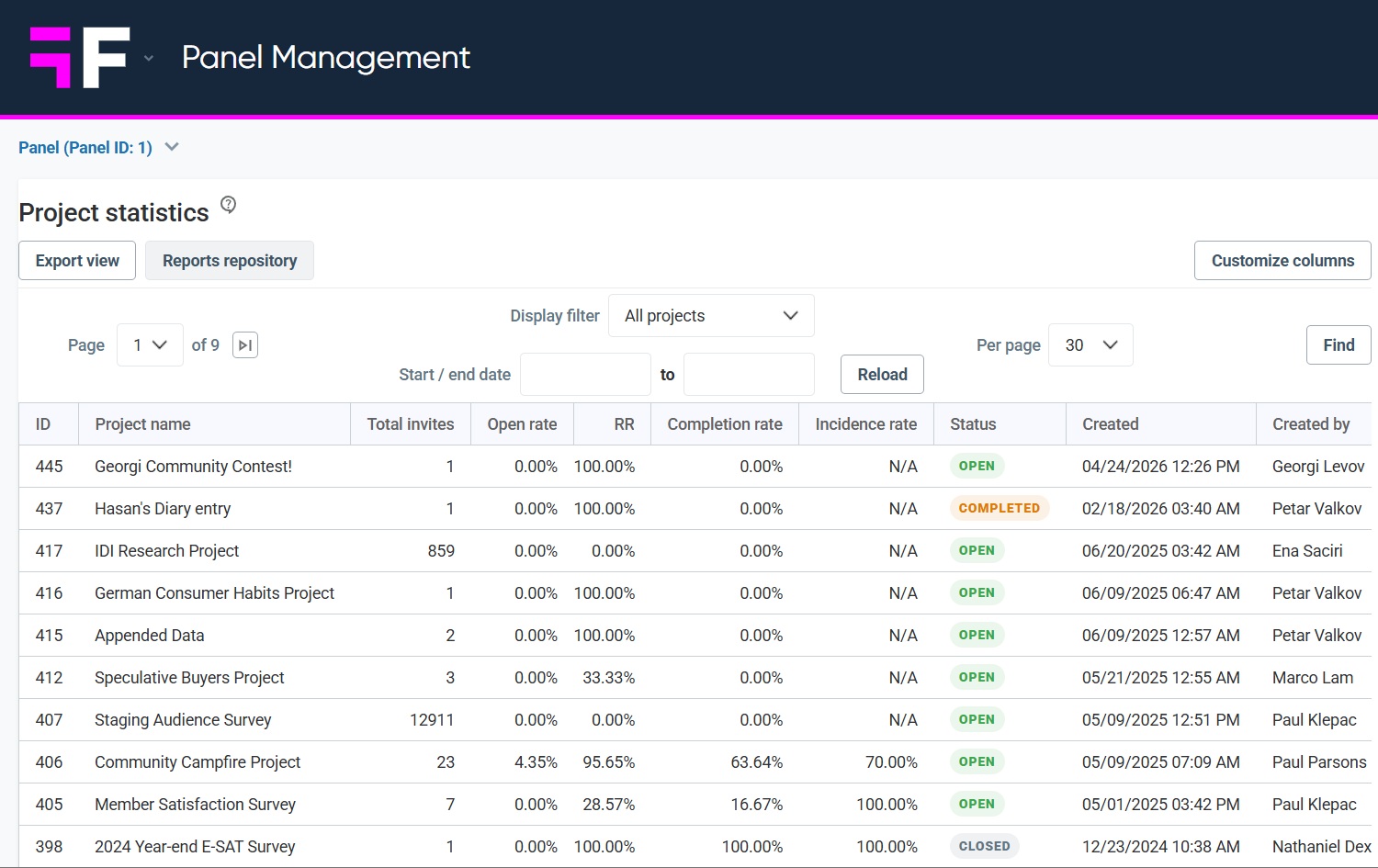Select German Consumer Habits Project
1378x868 pixels.
pos(214,593)
